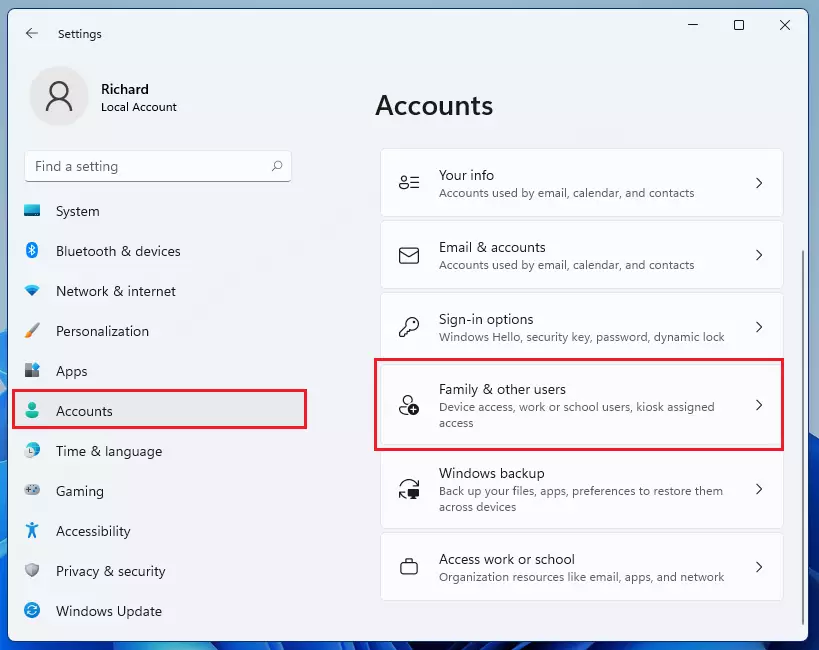Click the Sign-in options key icon
The height and width of the screenshot is (650, 819).
pos(409,327)
